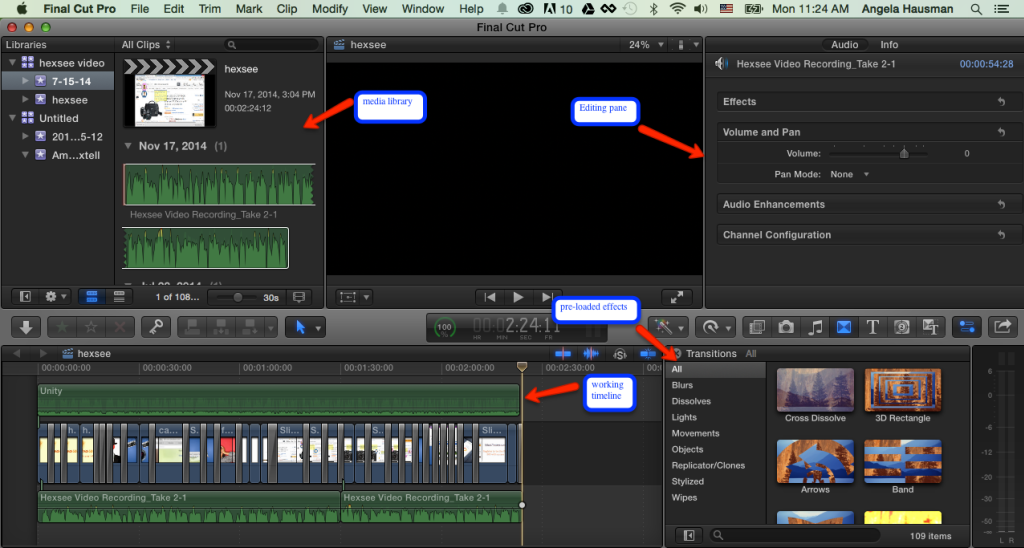Viewport: 1024px width, 548px height.
Task: Open the Modify menu
Action: [330, 8]
